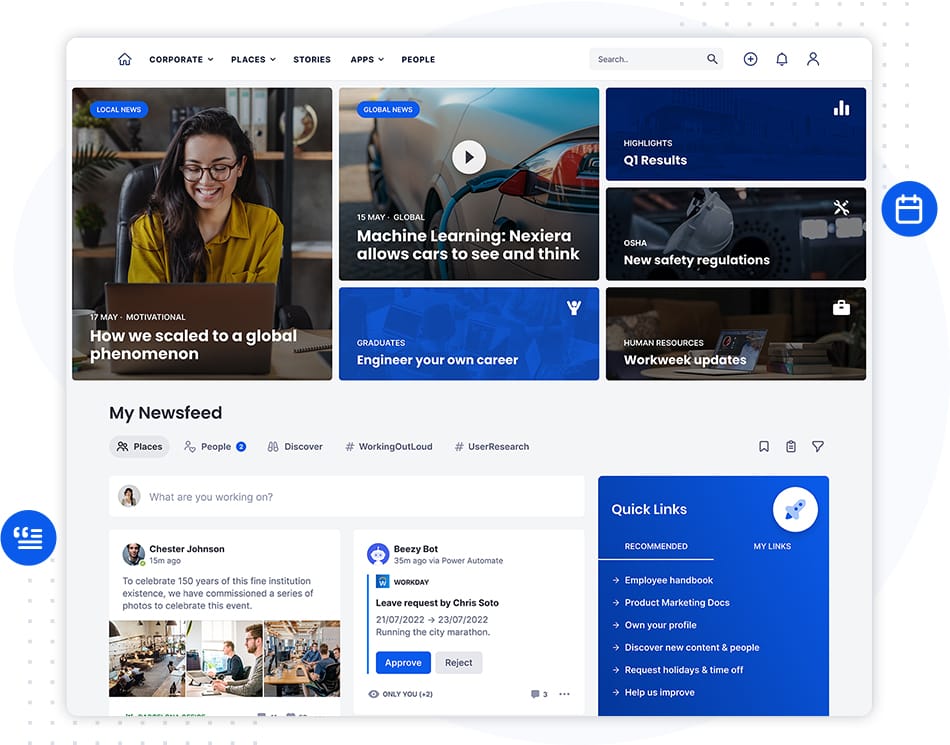Click briefcase icon on Workweek updates
The width and height of the screenshot is (950, 745).
point(841,308)
